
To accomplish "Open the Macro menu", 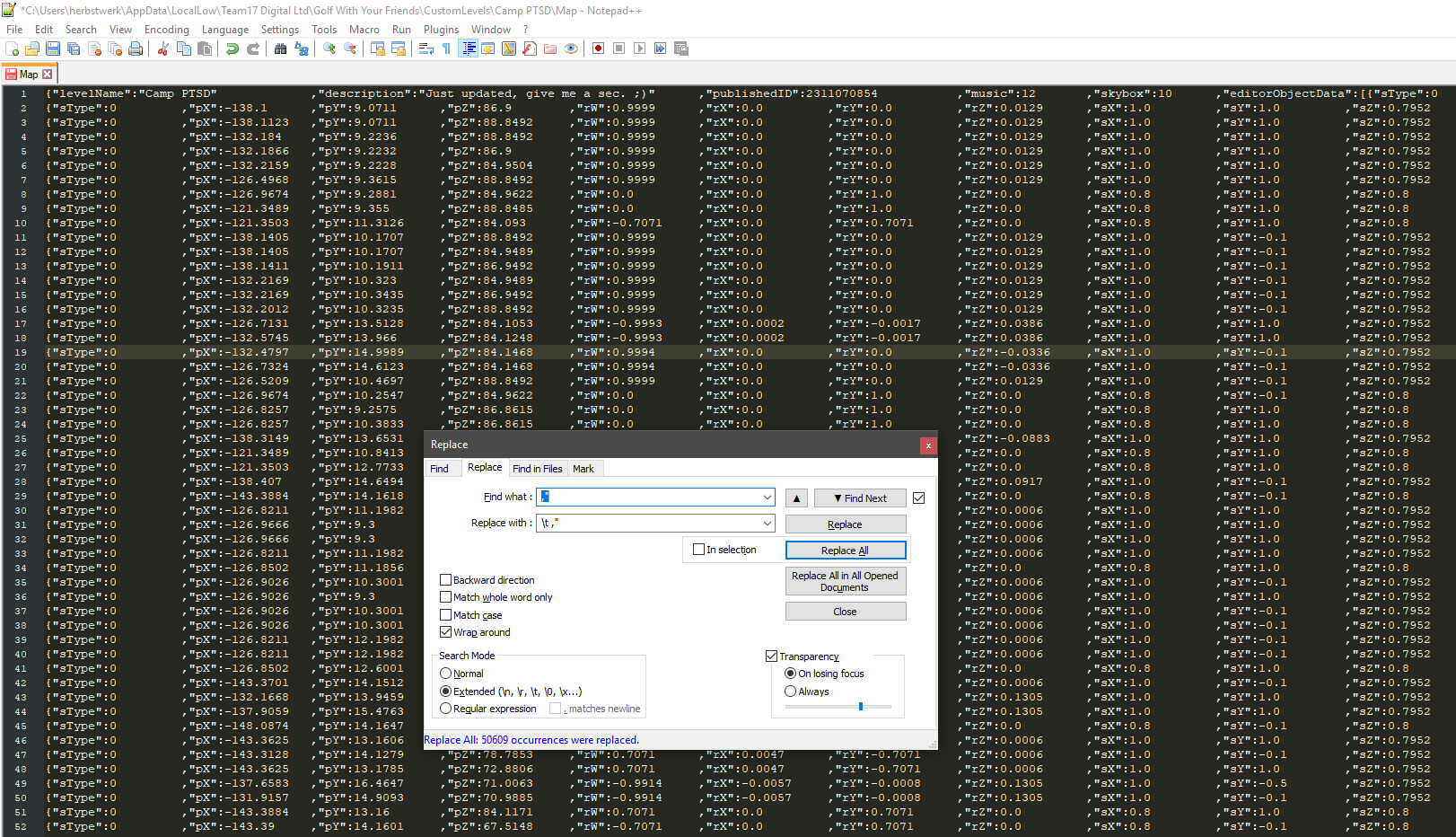I will (364, 30).
